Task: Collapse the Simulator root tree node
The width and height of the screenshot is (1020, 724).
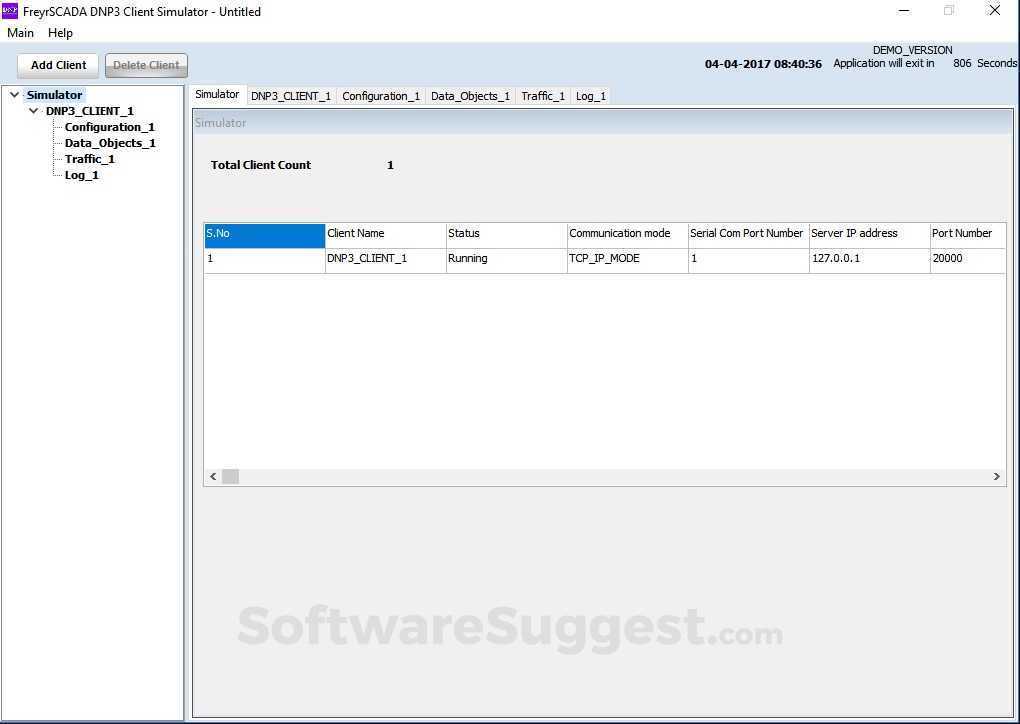Action: pos(14,94)
